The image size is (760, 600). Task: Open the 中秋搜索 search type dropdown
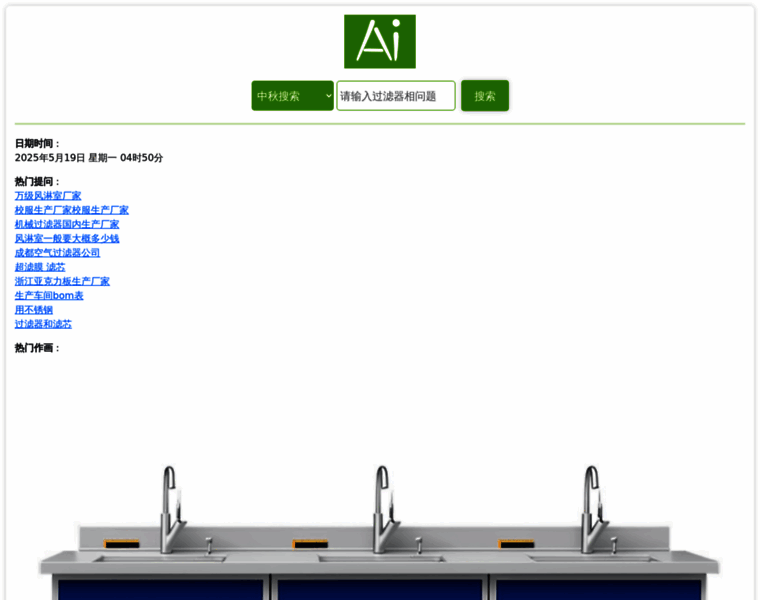coord(292,96)
